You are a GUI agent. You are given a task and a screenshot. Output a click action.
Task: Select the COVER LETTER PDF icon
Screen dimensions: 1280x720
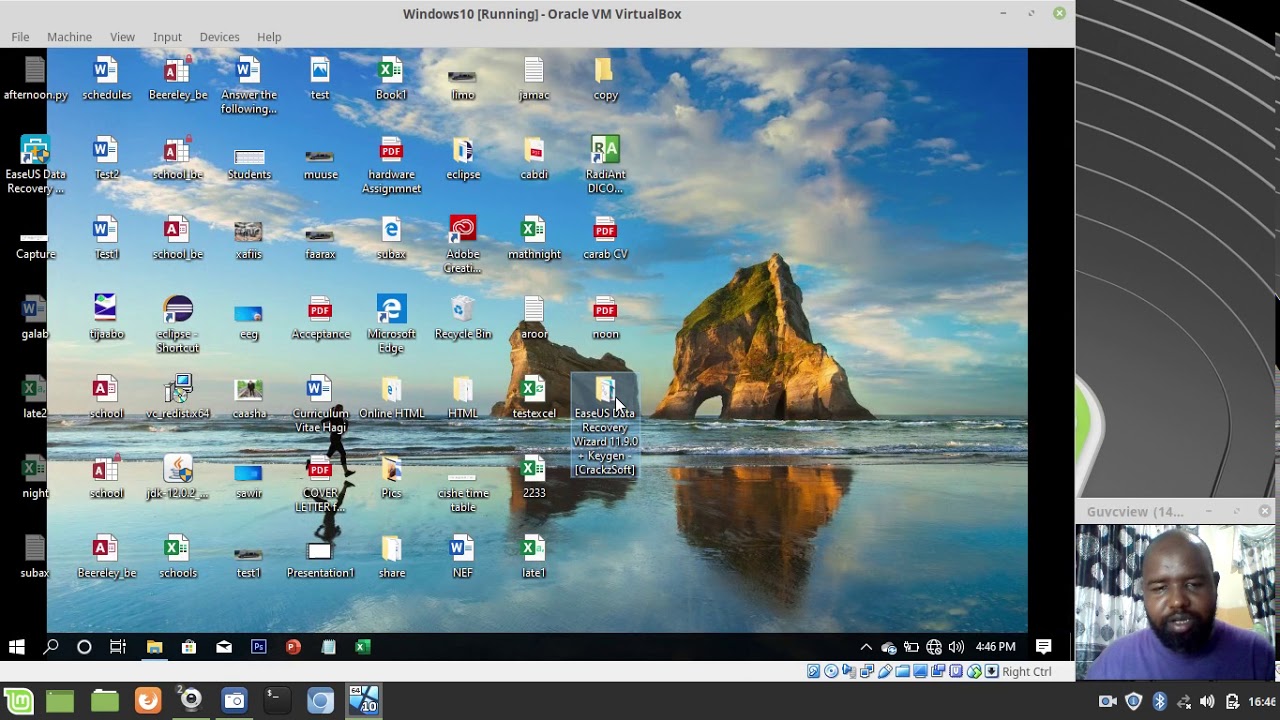pyautogui.click(x=320, y=485)
